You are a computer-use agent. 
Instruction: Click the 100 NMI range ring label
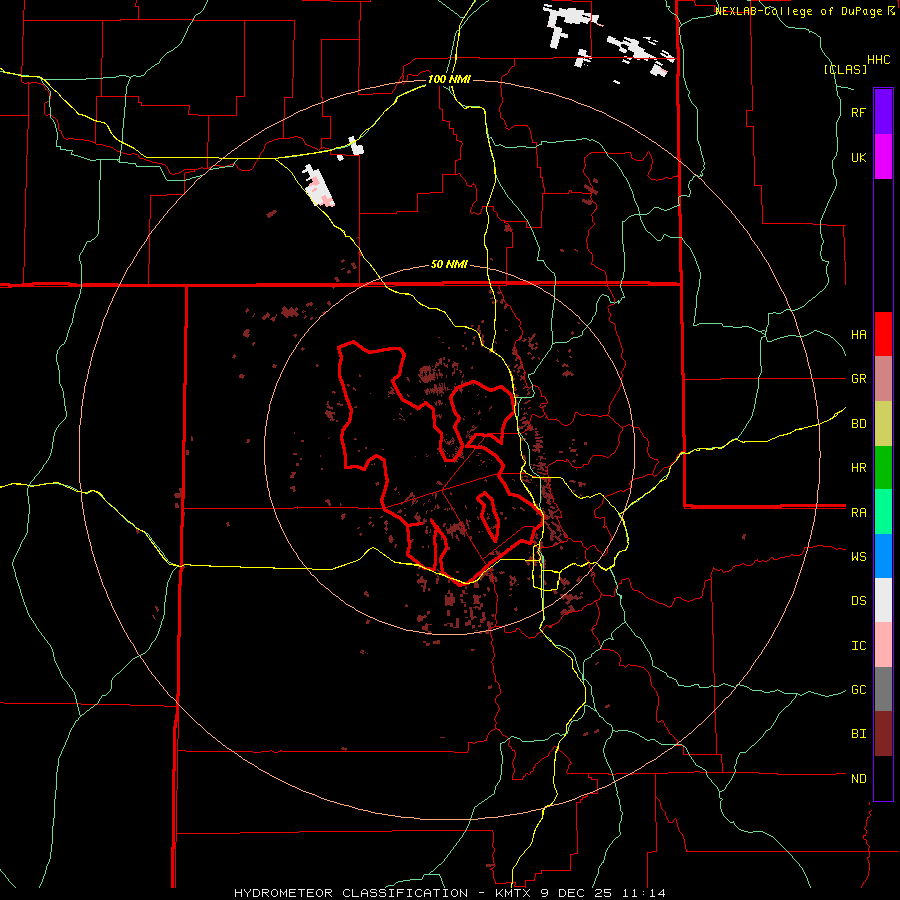coord(449,79)
